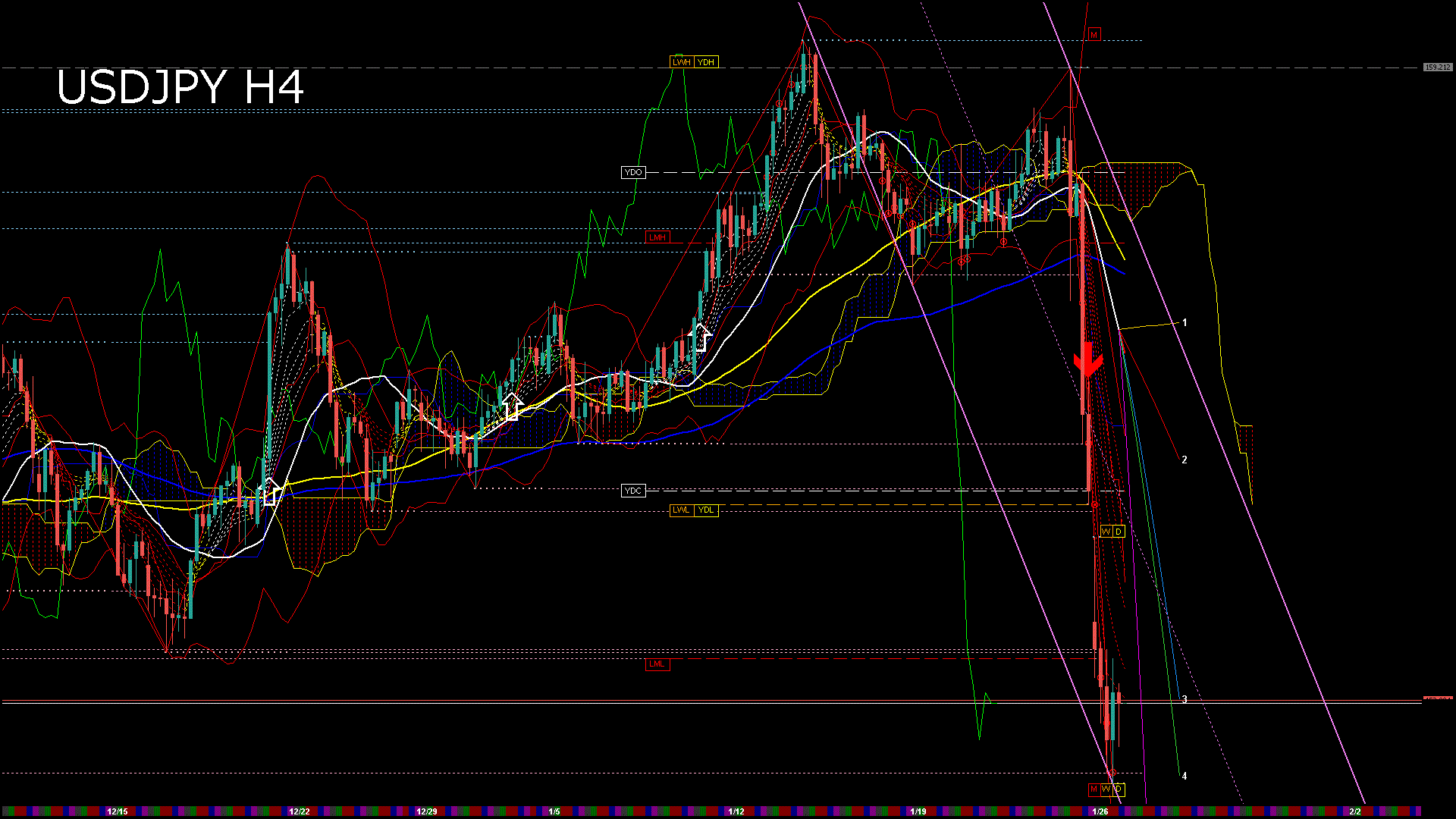Open the YDC level label box

click(x=632, y=491)
